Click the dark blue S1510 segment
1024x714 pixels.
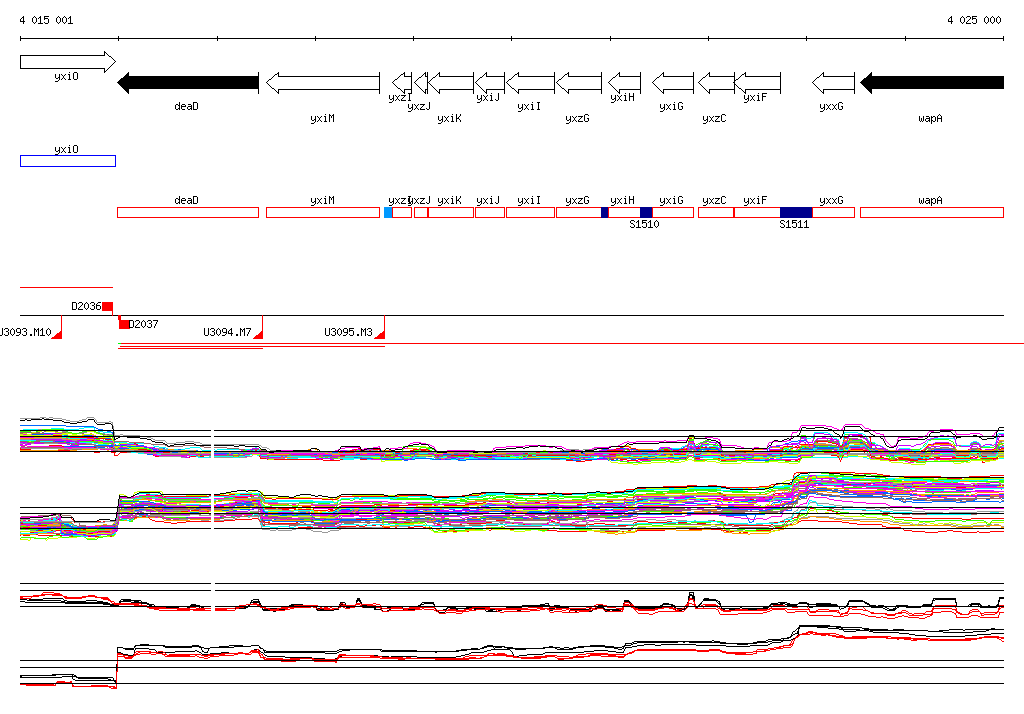pos(646,212)
